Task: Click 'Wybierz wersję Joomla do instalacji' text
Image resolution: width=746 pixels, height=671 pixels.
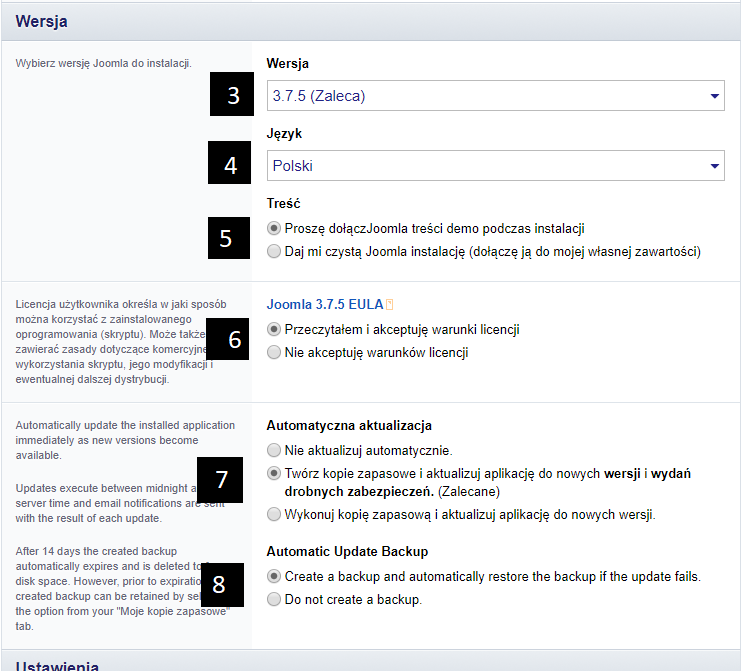Action: point(103,64)
